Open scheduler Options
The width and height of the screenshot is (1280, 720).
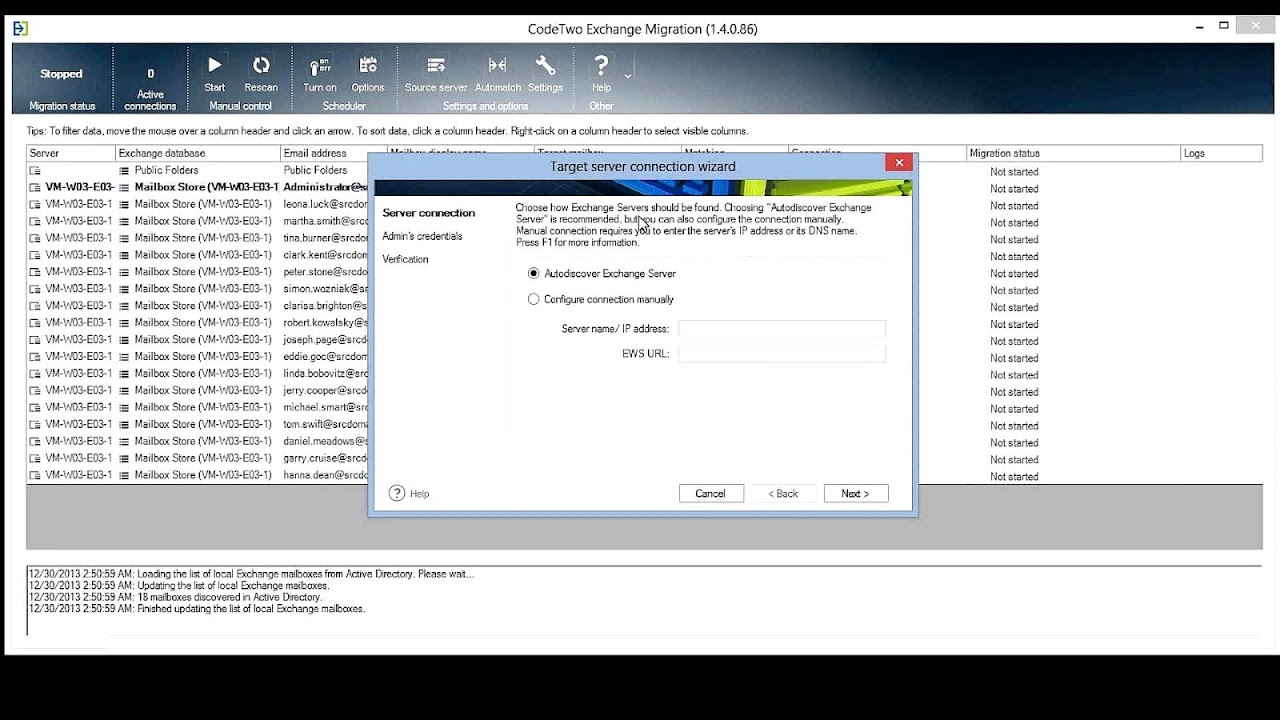point(368,66)
